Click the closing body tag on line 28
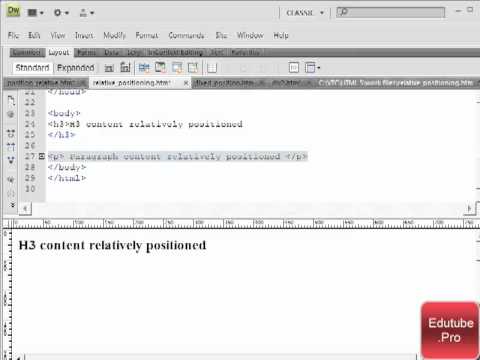The image size is (480, 360). [x=67, y=167]
